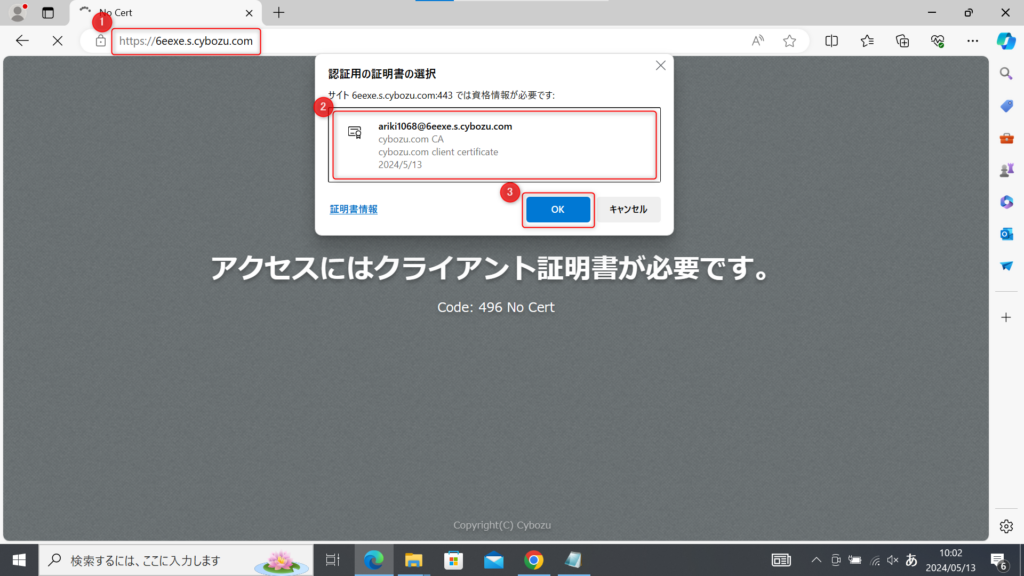Viewport: 1024px width, 576px height.
Task: Open the Favorites list icon
Action: 867,41
